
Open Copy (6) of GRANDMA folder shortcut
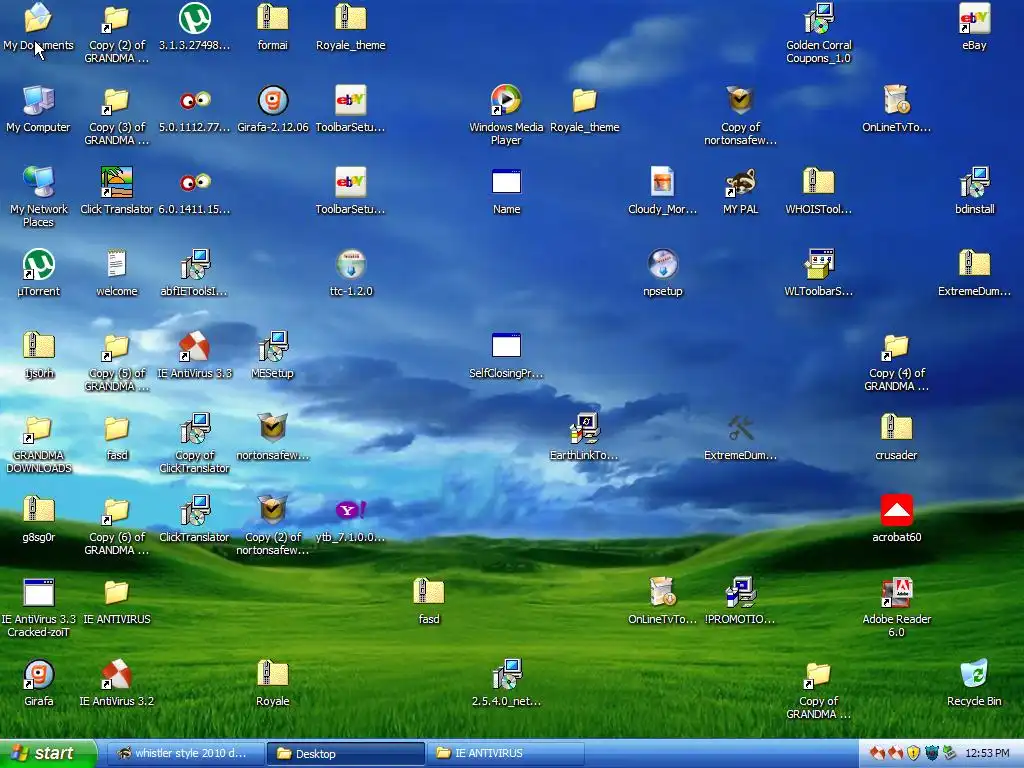pos(116,525)
